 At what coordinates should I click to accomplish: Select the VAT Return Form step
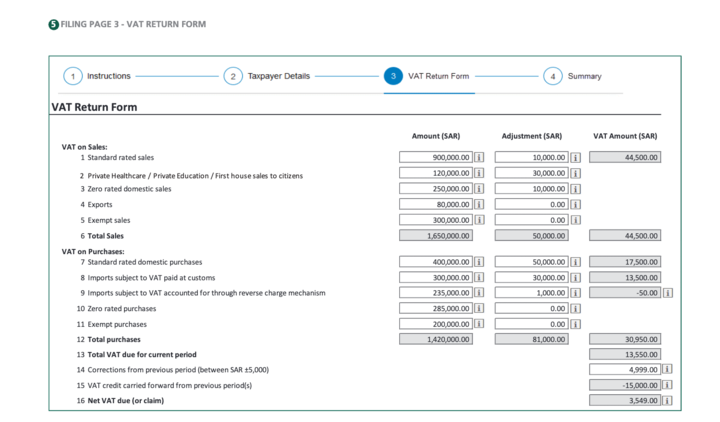394,77
